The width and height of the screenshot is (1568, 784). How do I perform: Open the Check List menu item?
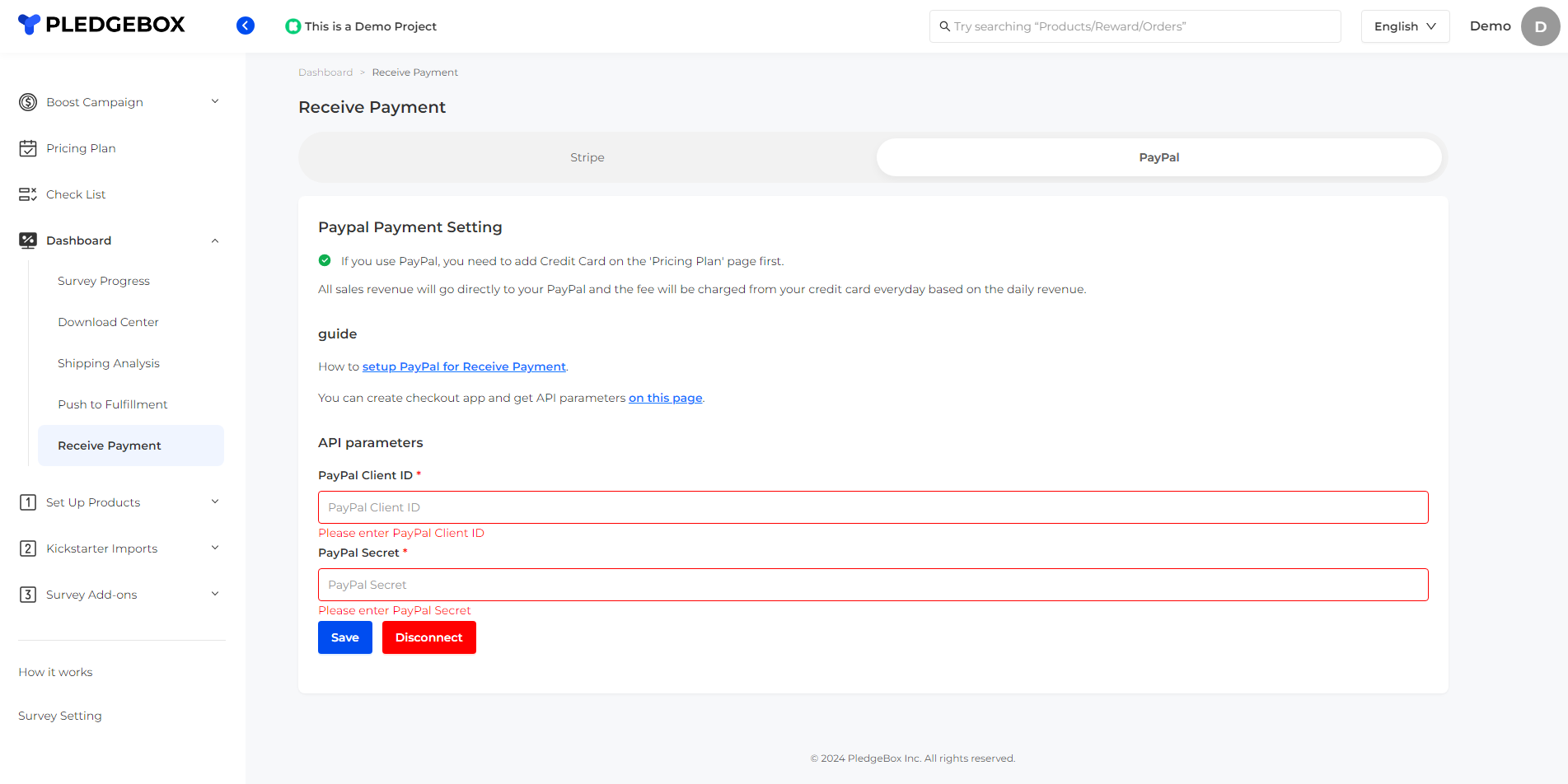[76, 194]
